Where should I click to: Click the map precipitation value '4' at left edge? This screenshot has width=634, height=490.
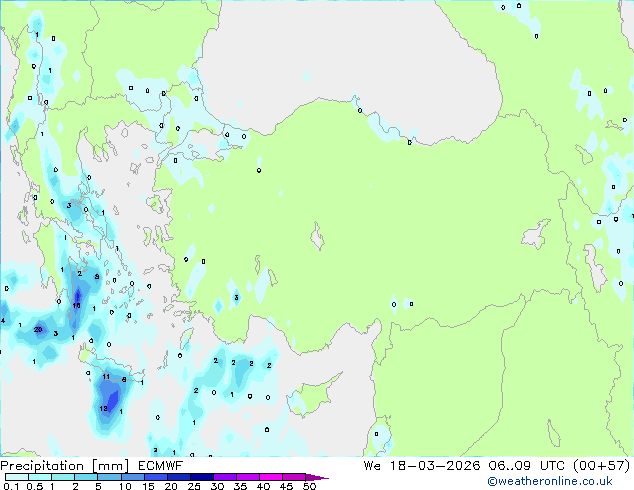[3, 321]
